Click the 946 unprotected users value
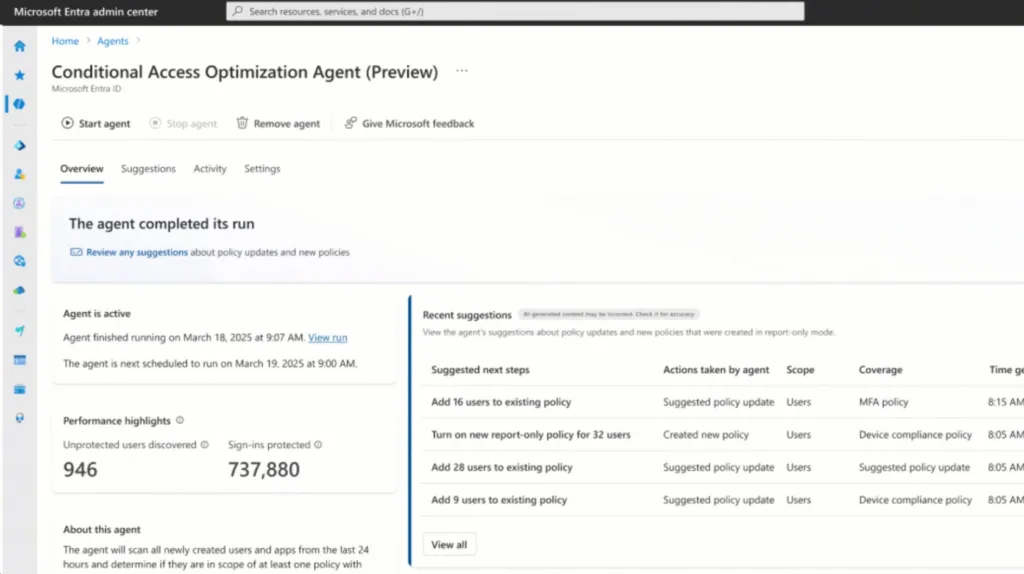1024x574 pixels. [x=80, y=470]
